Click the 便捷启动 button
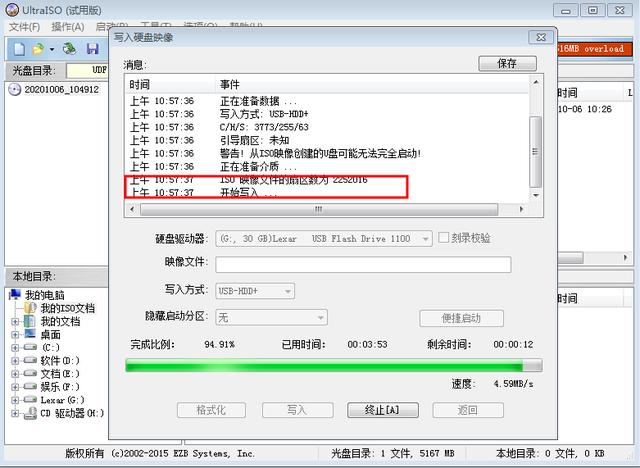The image size is (640, 468). pyautogui.click(x=461, y=318)
